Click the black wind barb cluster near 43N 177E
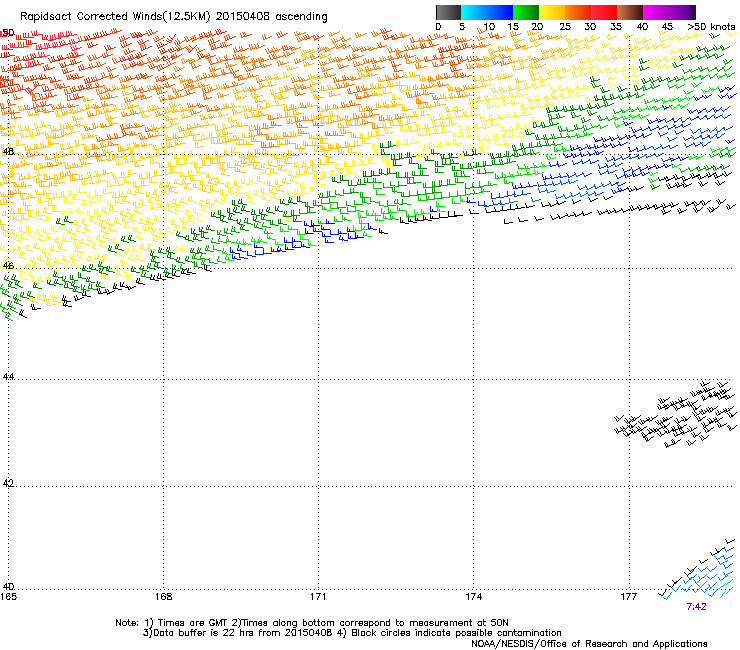Screen dimensions: 740x650 point(675,414)
